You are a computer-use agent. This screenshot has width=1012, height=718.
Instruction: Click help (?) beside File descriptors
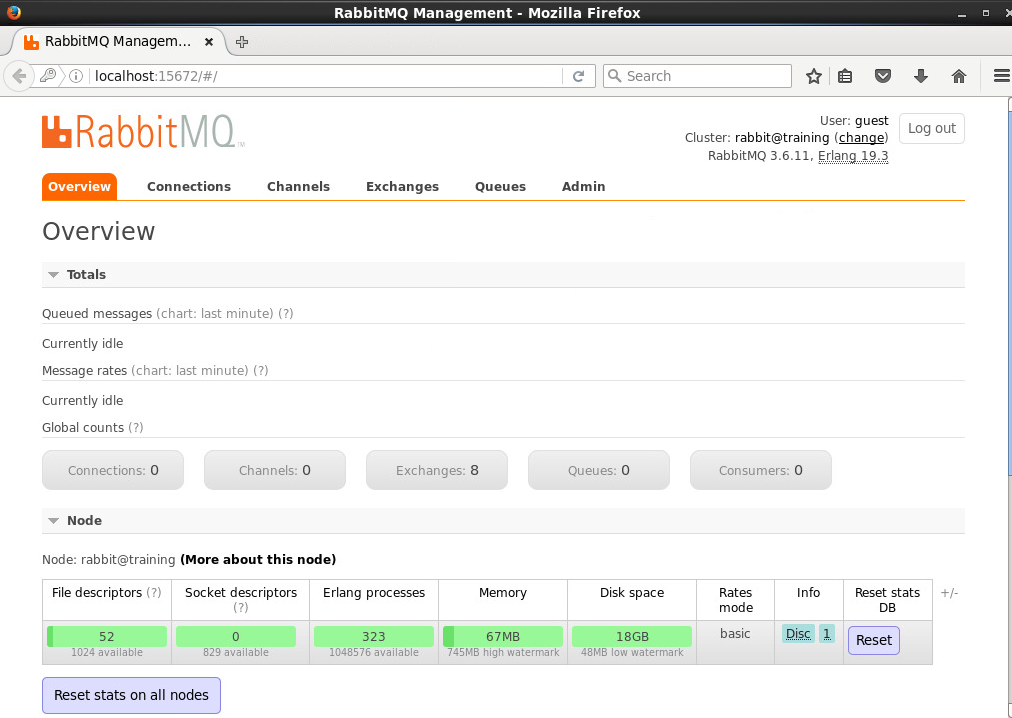[x=154, y=593]
